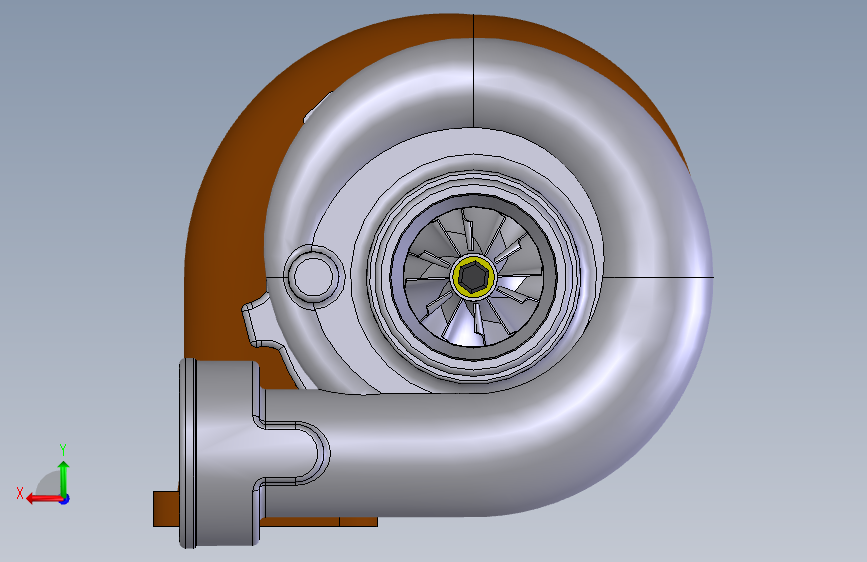Viewport: 867px width, 562px height.
Task: Pick the dark hex socket inside the nut
Action: click(474, 276)
